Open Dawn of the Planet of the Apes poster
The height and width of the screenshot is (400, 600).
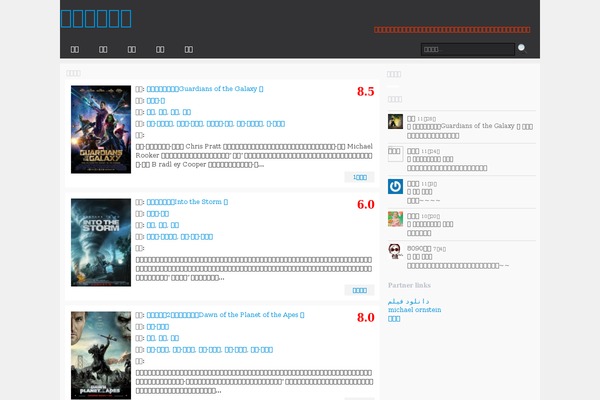pos(101,355)
